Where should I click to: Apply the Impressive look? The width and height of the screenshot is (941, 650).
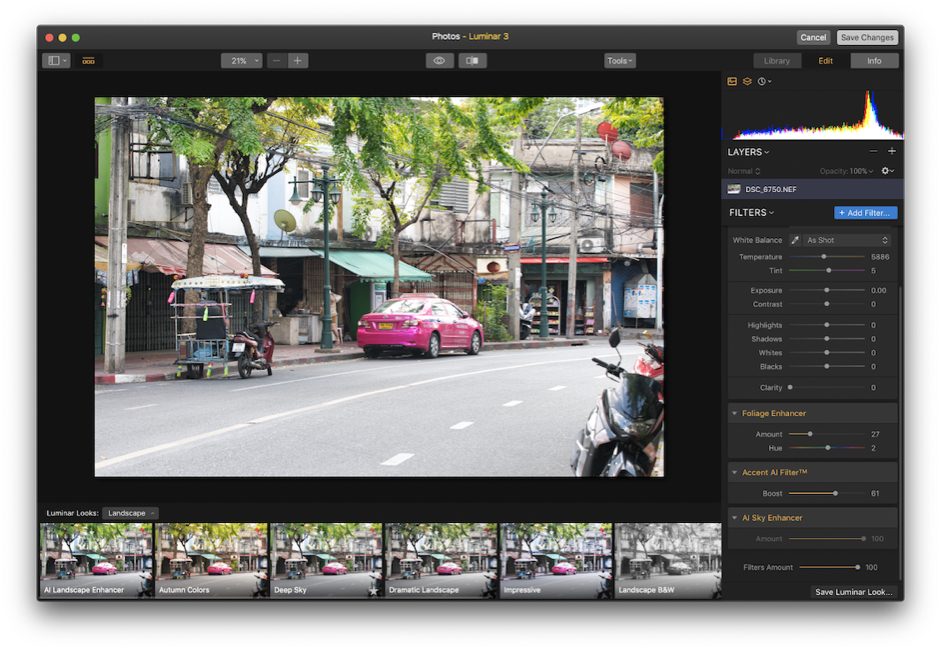(556, 561)
